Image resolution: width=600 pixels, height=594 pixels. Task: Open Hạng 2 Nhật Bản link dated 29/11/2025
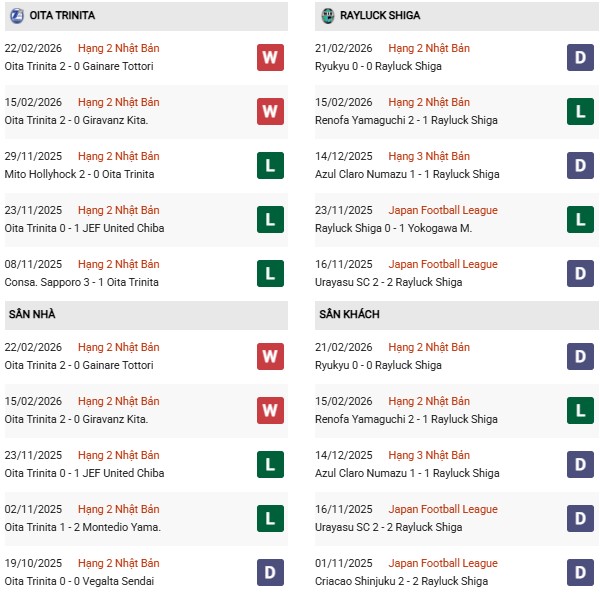click(118, 156)
